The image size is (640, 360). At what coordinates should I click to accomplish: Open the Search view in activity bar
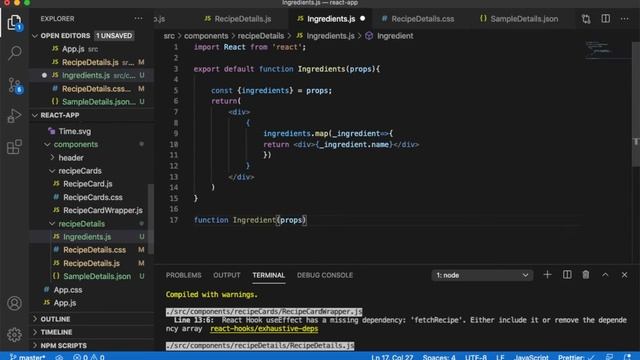tap(15, 52)
